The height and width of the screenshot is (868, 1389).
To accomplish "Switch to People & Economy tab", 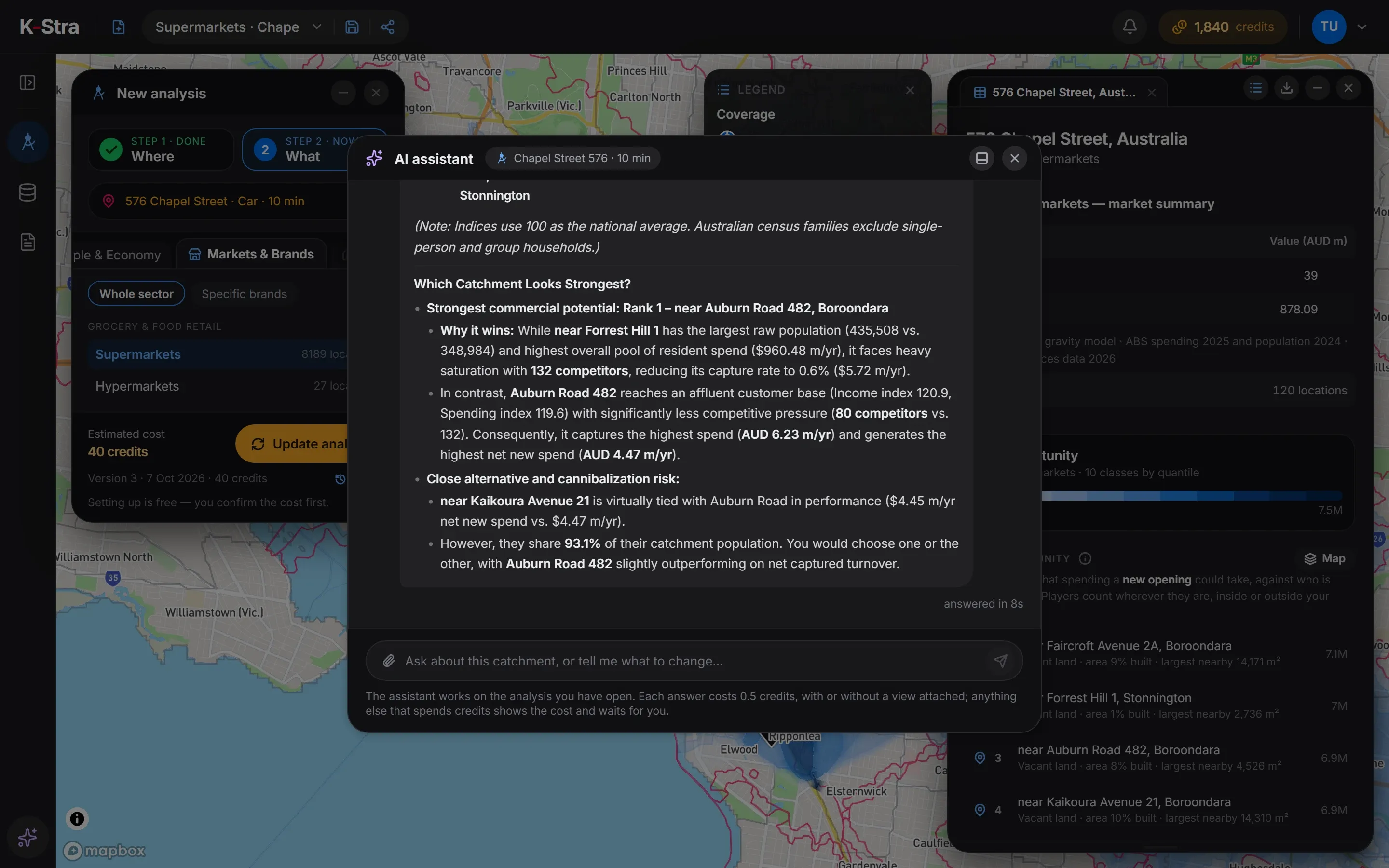I will tap(117, 254).
